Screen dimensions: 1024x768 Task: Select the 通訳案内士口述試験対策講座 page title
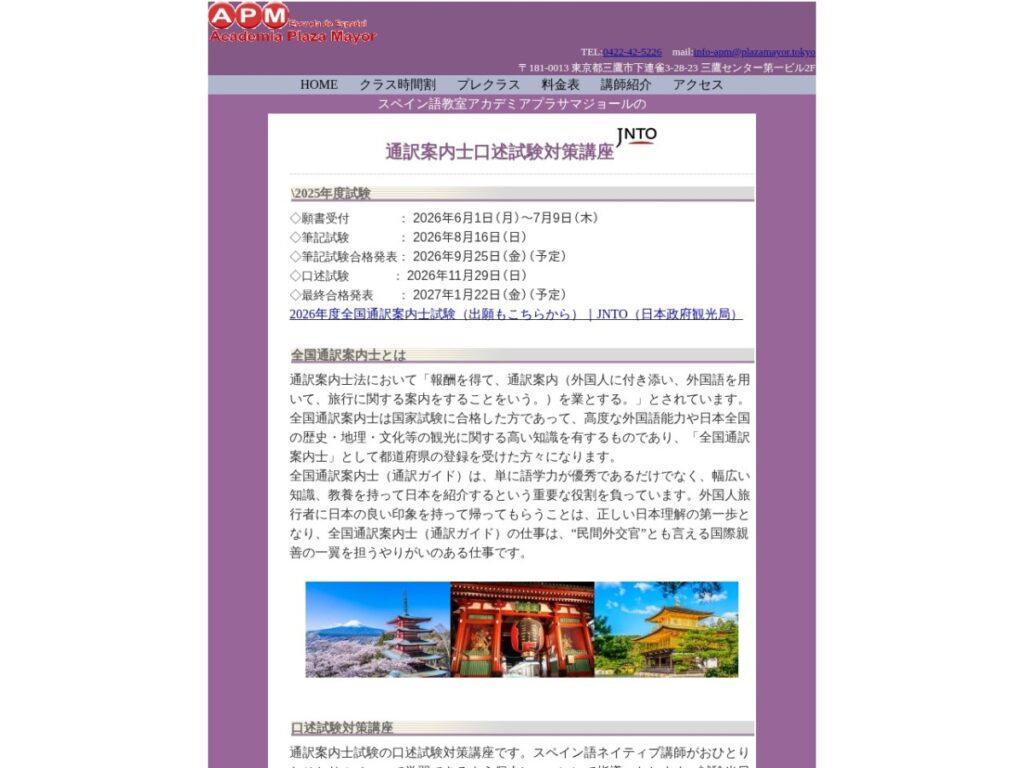coord(500,152)
